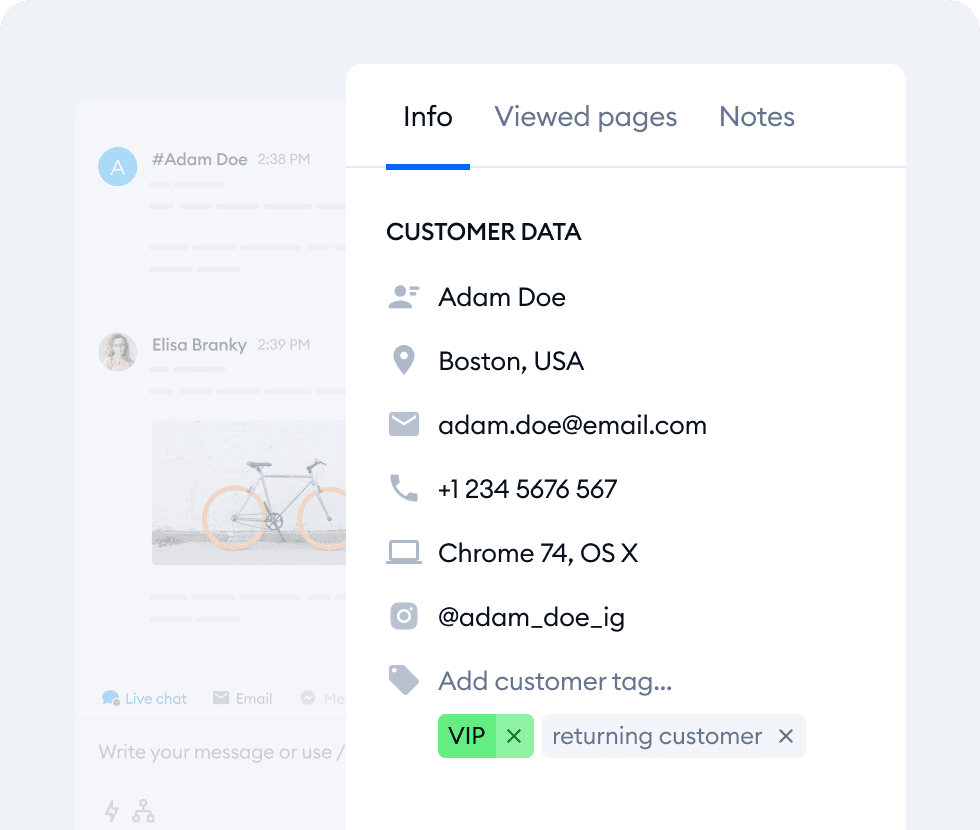Click the Chrome 74, OS X text
980x830 pixels.
pos(538,553)
